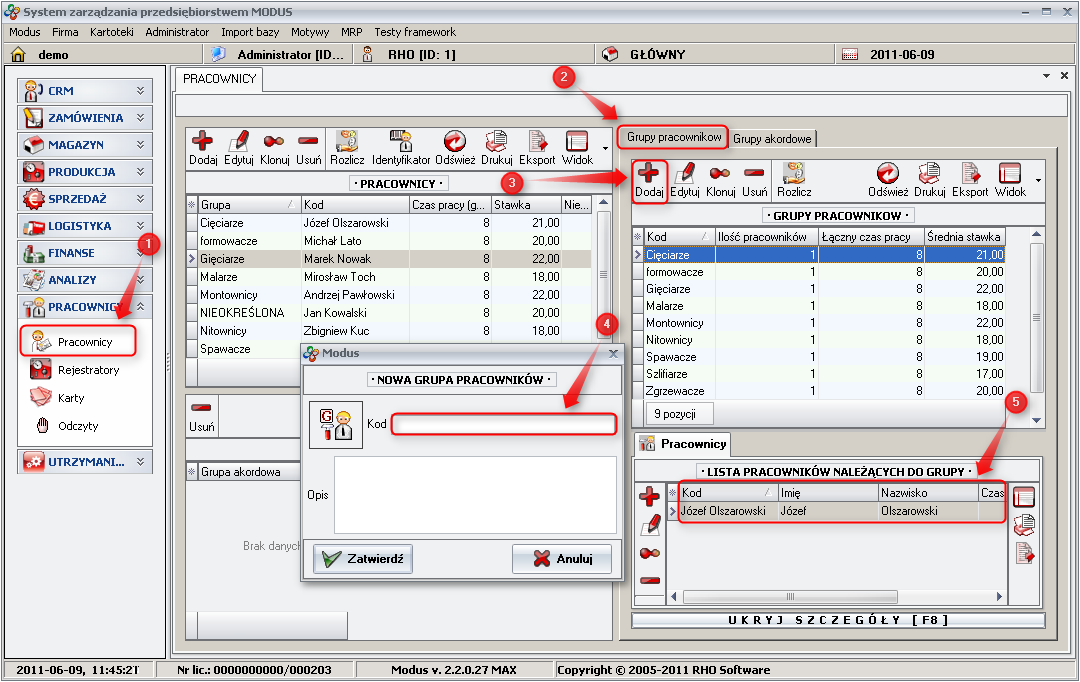Click Eksport in the left employees toolbar
This screenshot has width=1080, height=682.
tap(537, 148)
